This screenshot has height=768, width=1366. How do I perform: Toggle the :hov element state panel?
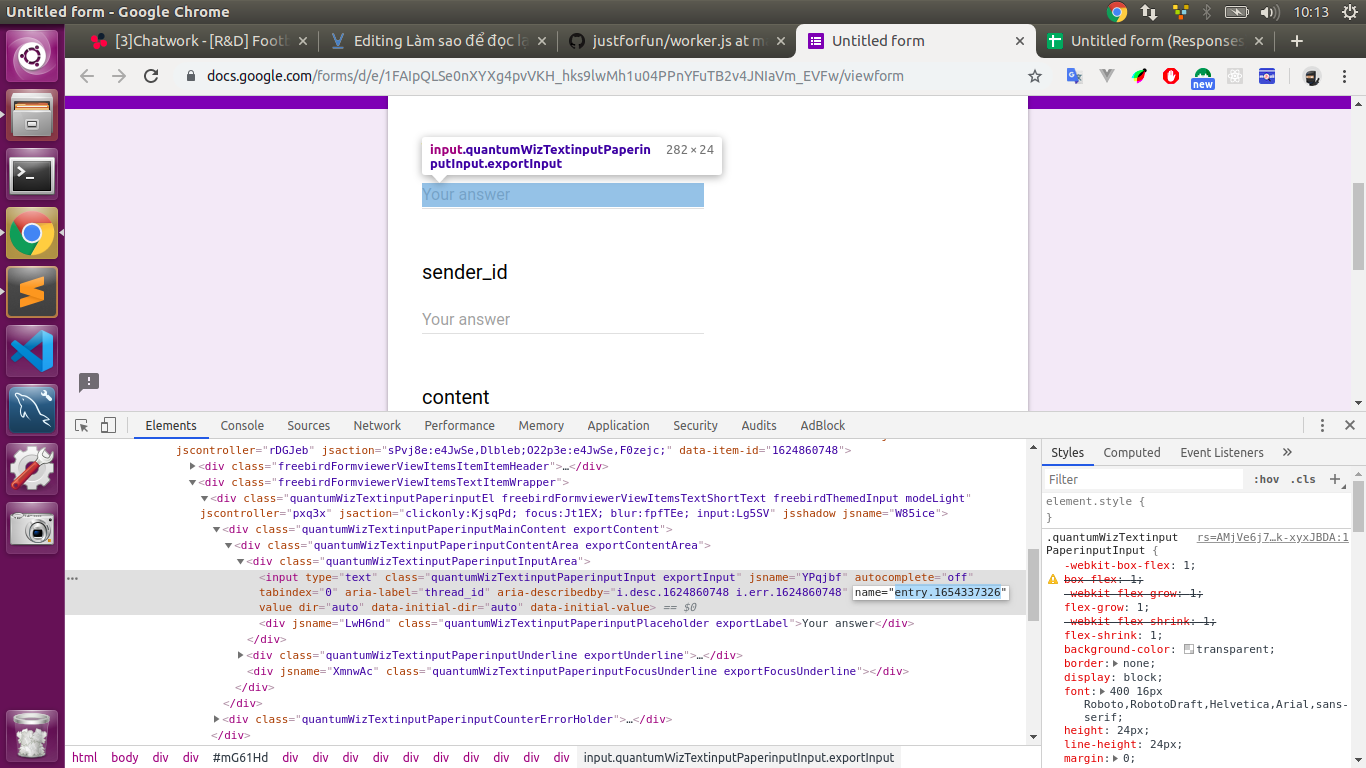pyautogui.click(x=1266, y=479)
